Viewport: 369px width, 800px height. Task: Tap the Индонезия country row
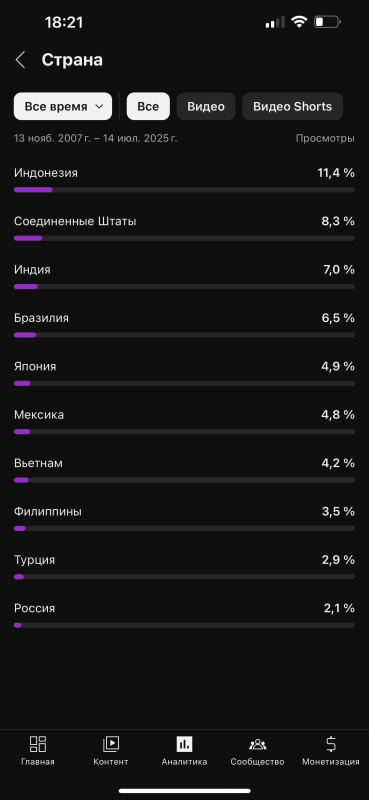click(184, 180)
